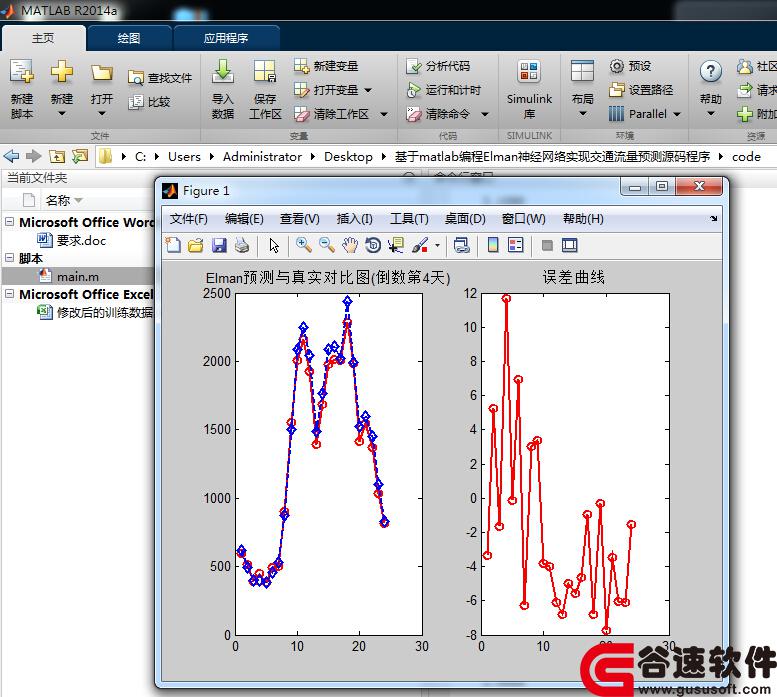The width and height of the screenshot is (777, 697).
Task: Open the Insert (插入) menu in Figure 1
Action: point(354,218)
